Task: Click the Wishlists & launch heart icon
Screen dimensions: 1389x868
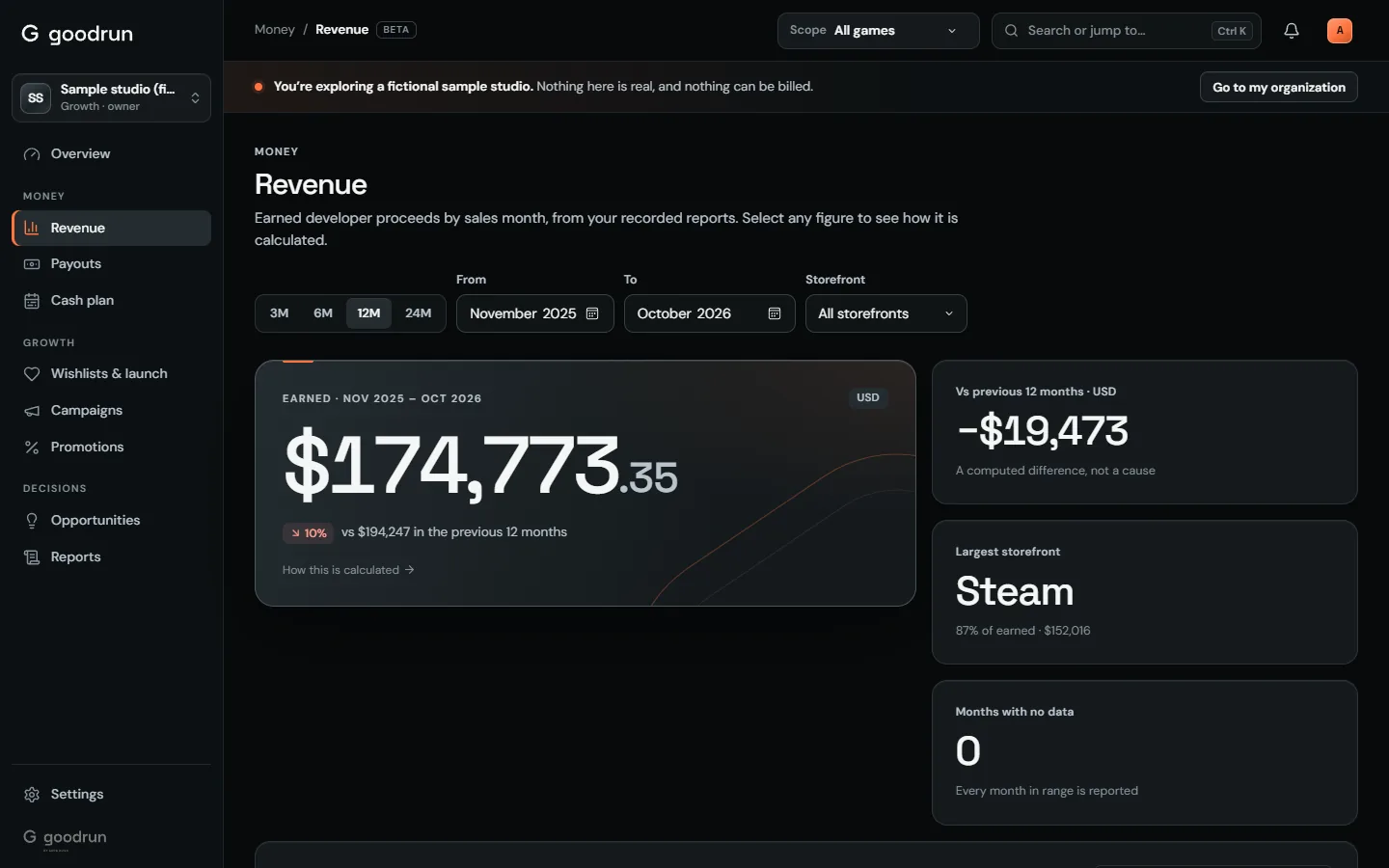Action: [32, 374]
